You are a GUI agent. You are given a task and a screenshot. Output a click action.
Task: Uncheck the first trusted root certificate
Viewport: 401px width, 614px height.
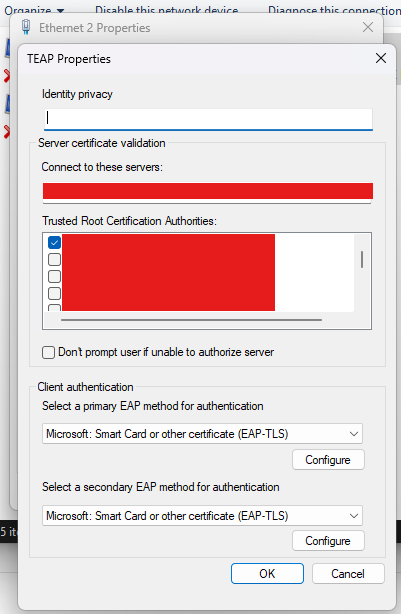coord(54,242)
